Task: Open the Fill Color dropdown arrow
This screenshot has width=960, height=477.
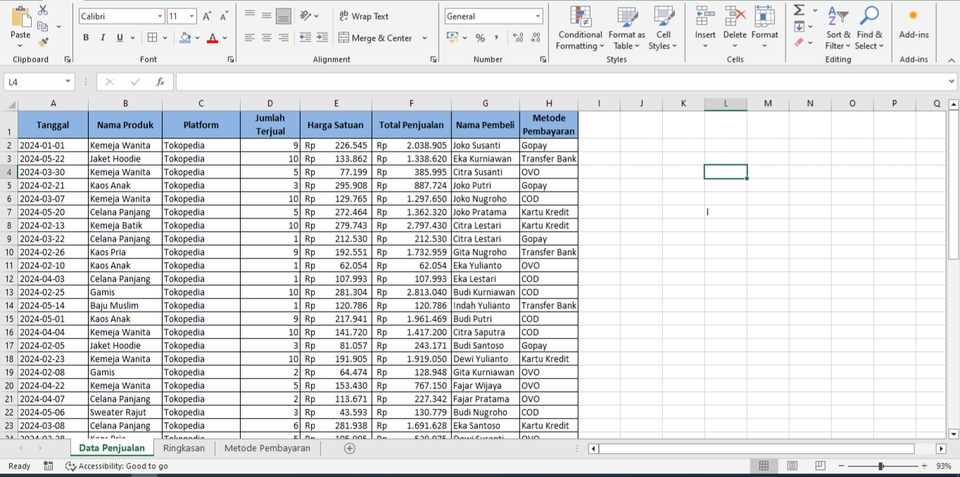Action: (198, 38)
